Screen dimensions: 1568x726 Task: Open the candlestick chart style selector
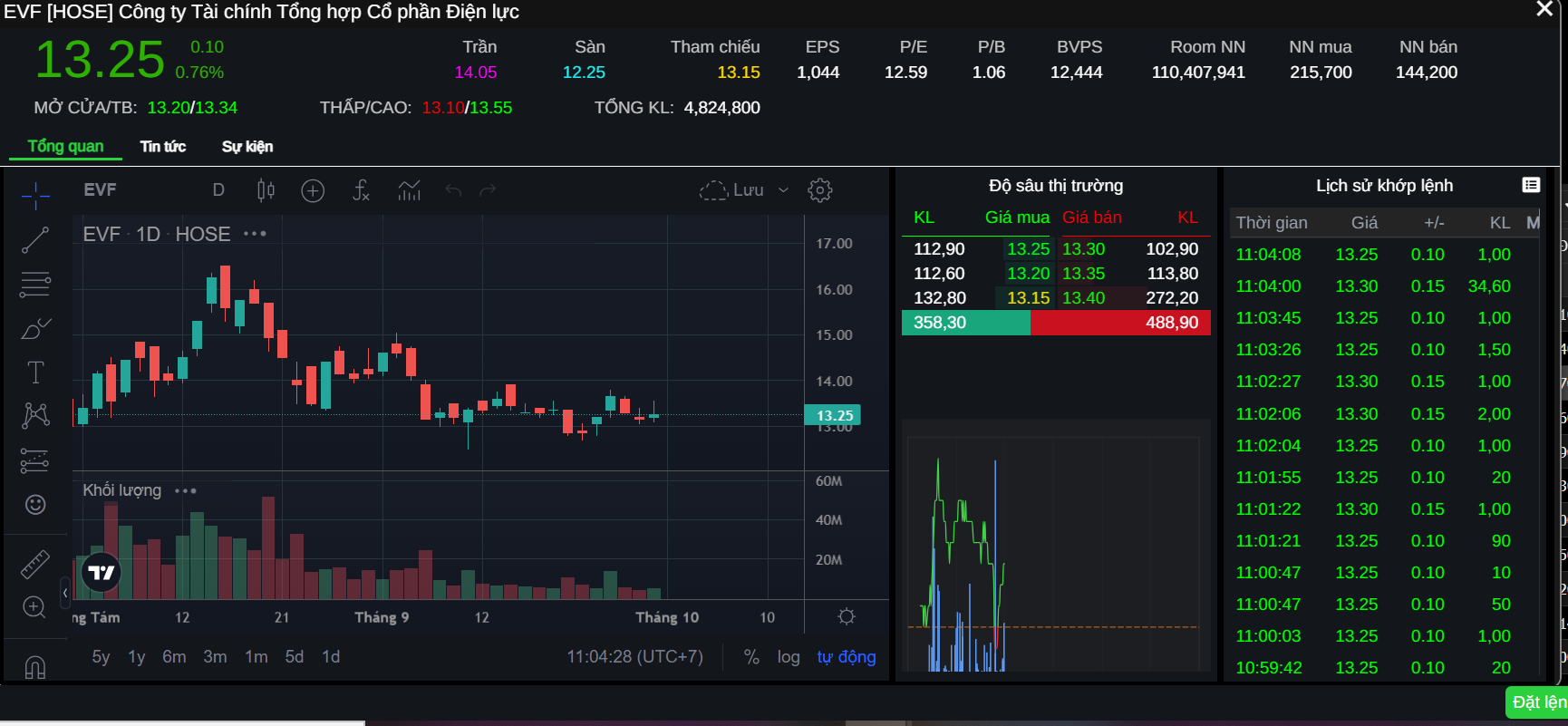coord(266,190)
